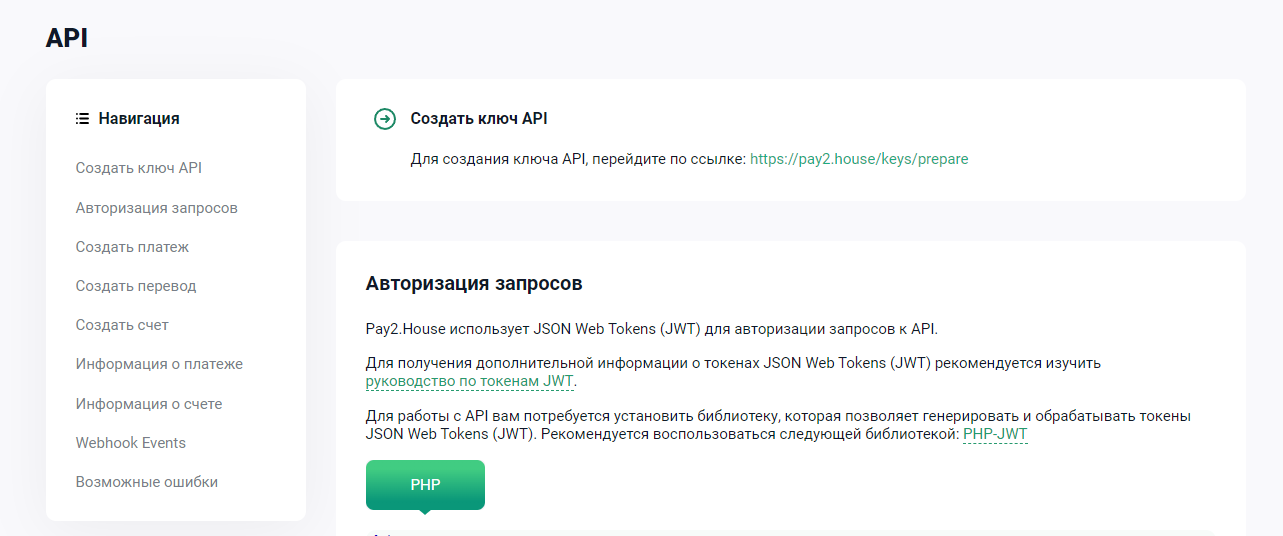Open the Создать ключ API navigation link

click(139, 168)
